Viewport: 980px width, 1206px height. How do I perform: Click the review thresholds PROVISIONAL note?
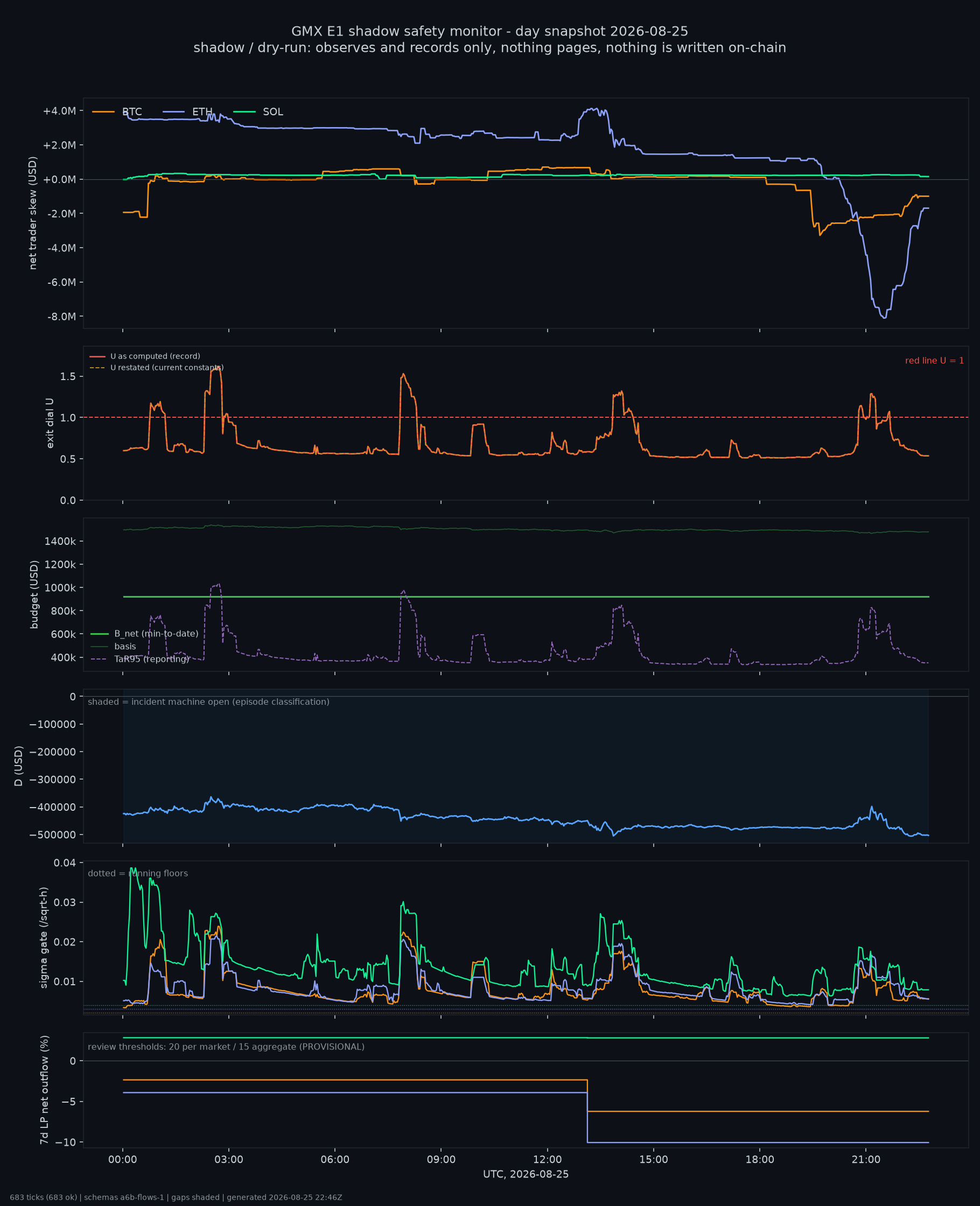226,1047
